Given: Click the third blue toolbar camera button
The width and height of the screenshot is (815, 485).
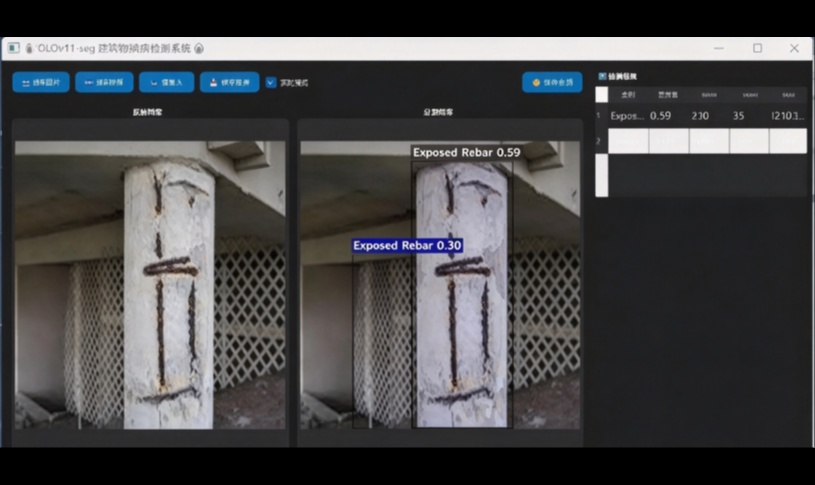Looking at the screenshot, I should (166, 82).
